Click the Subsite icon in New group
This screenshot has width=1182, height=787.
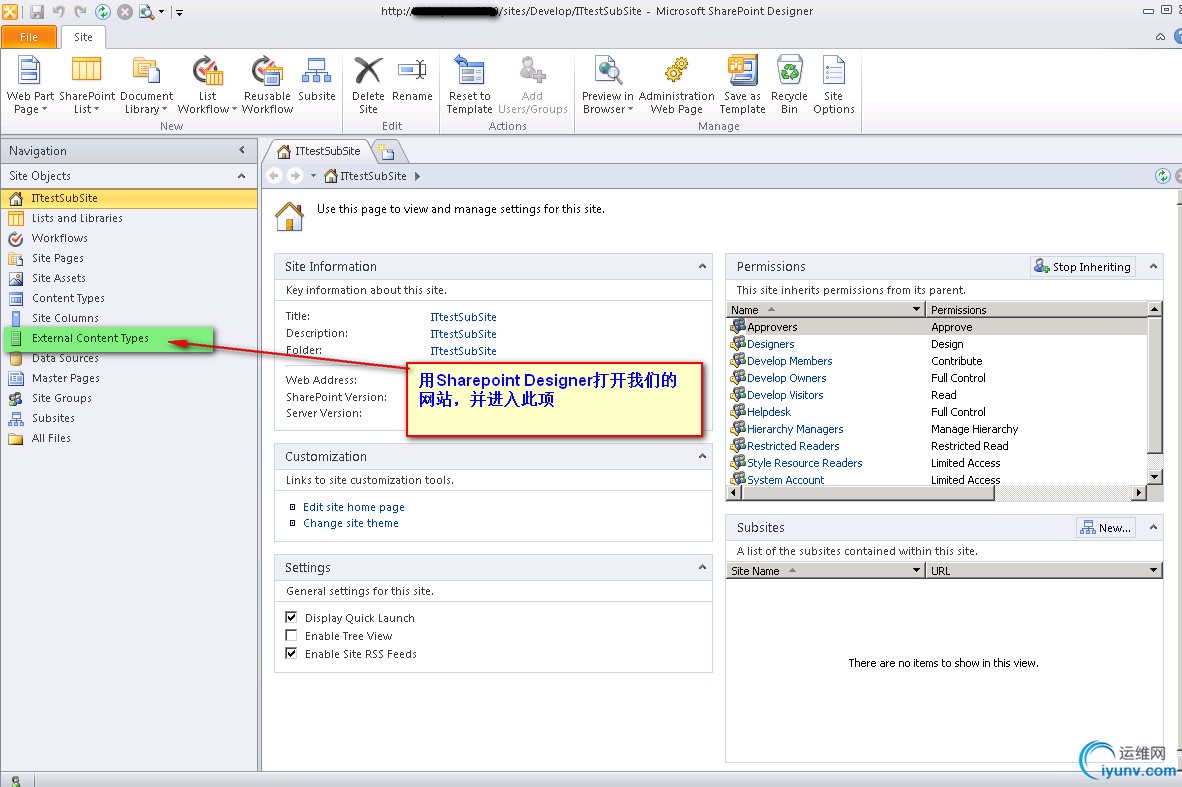click(316, 72)
